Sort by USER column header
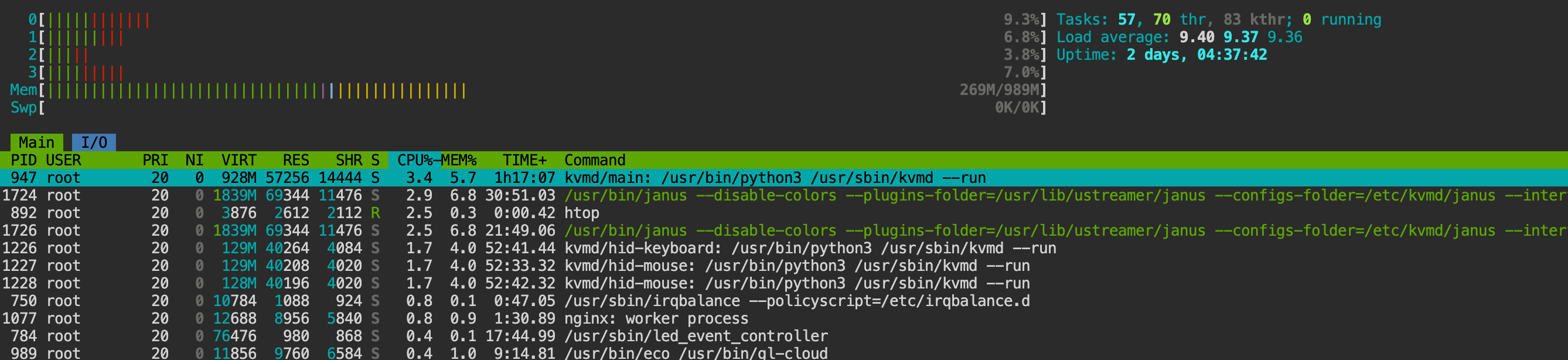 pyautogui.click(x=63, y=160)
